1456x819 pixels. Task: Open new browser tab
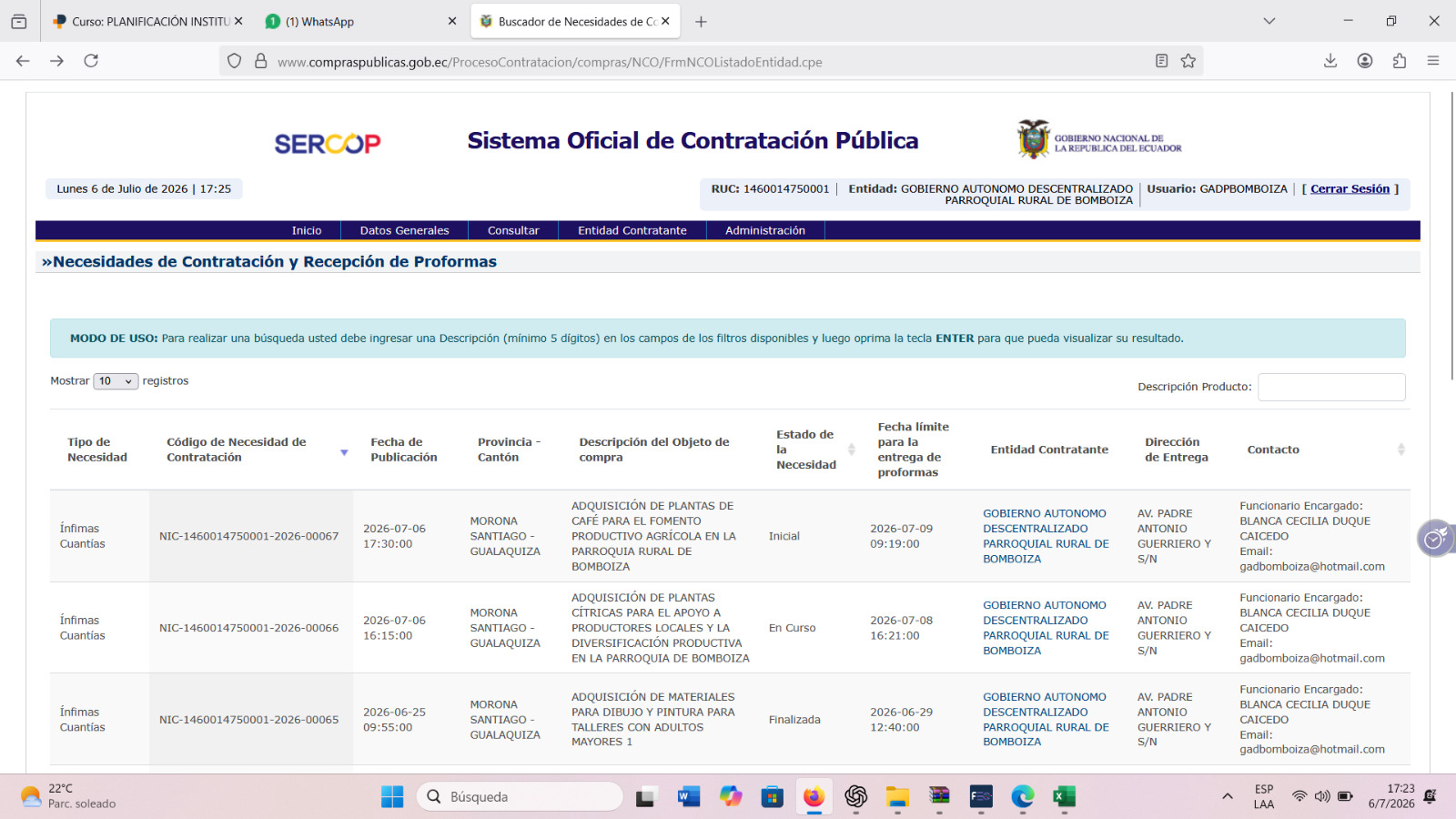coord(701,22)
